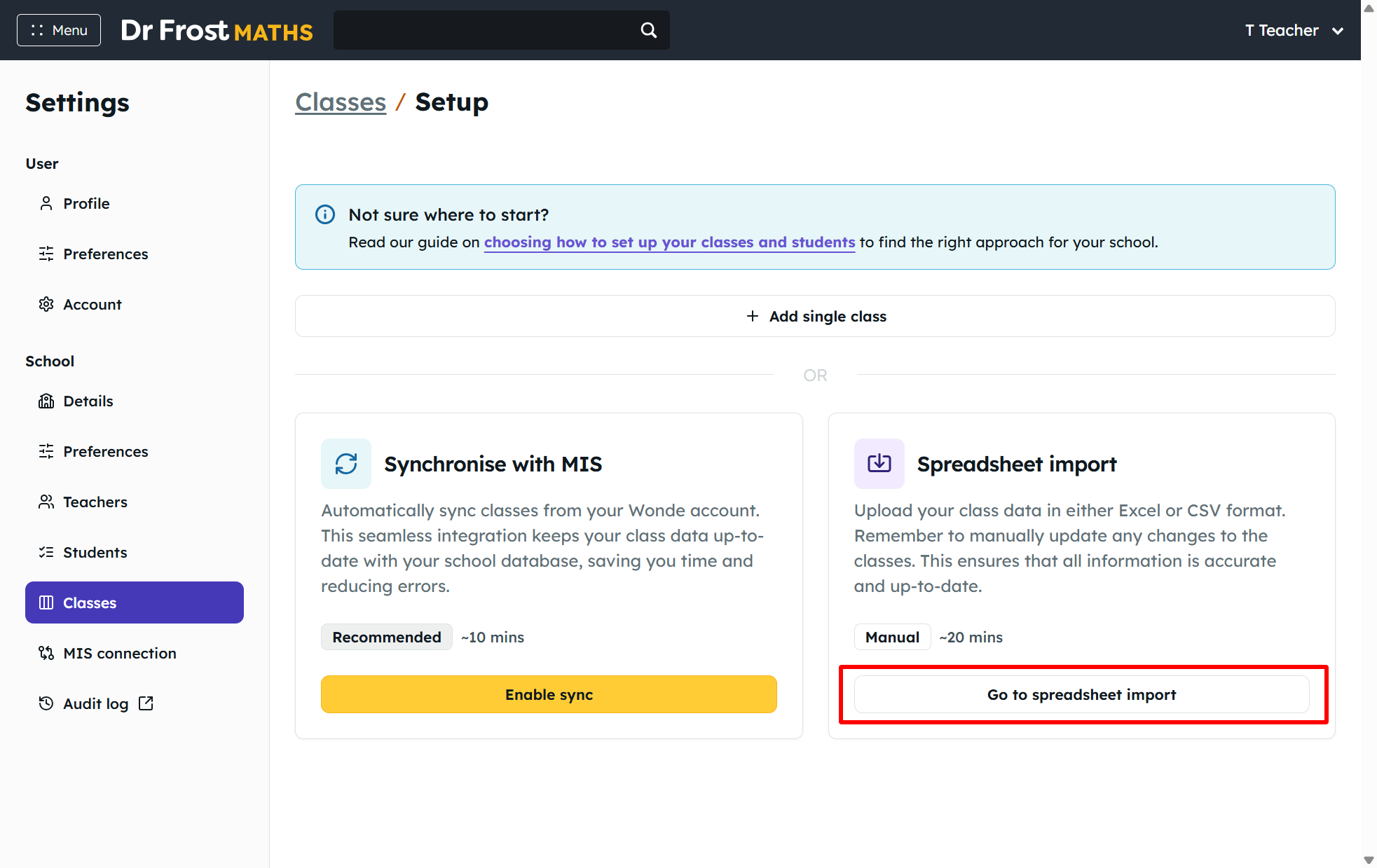Click the Enable sync button
1377x868 pixels.
point(549,694)
